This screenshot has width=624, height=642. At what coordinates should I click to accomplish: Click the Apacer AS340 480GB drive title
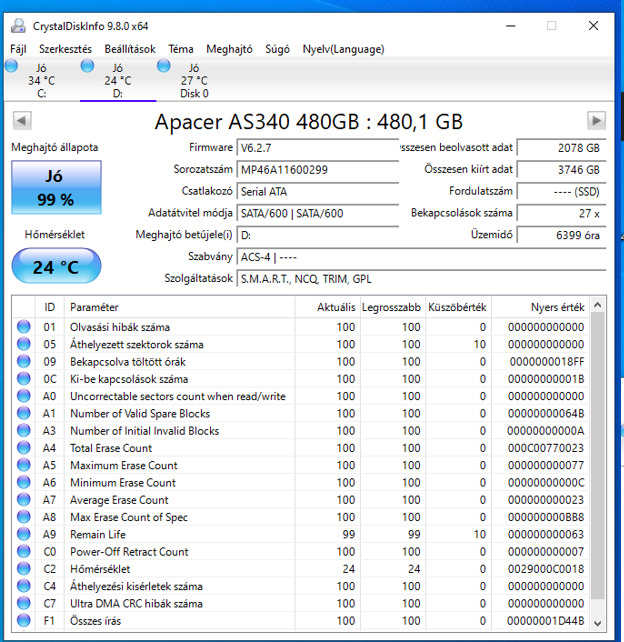click(x=309, y=122)
